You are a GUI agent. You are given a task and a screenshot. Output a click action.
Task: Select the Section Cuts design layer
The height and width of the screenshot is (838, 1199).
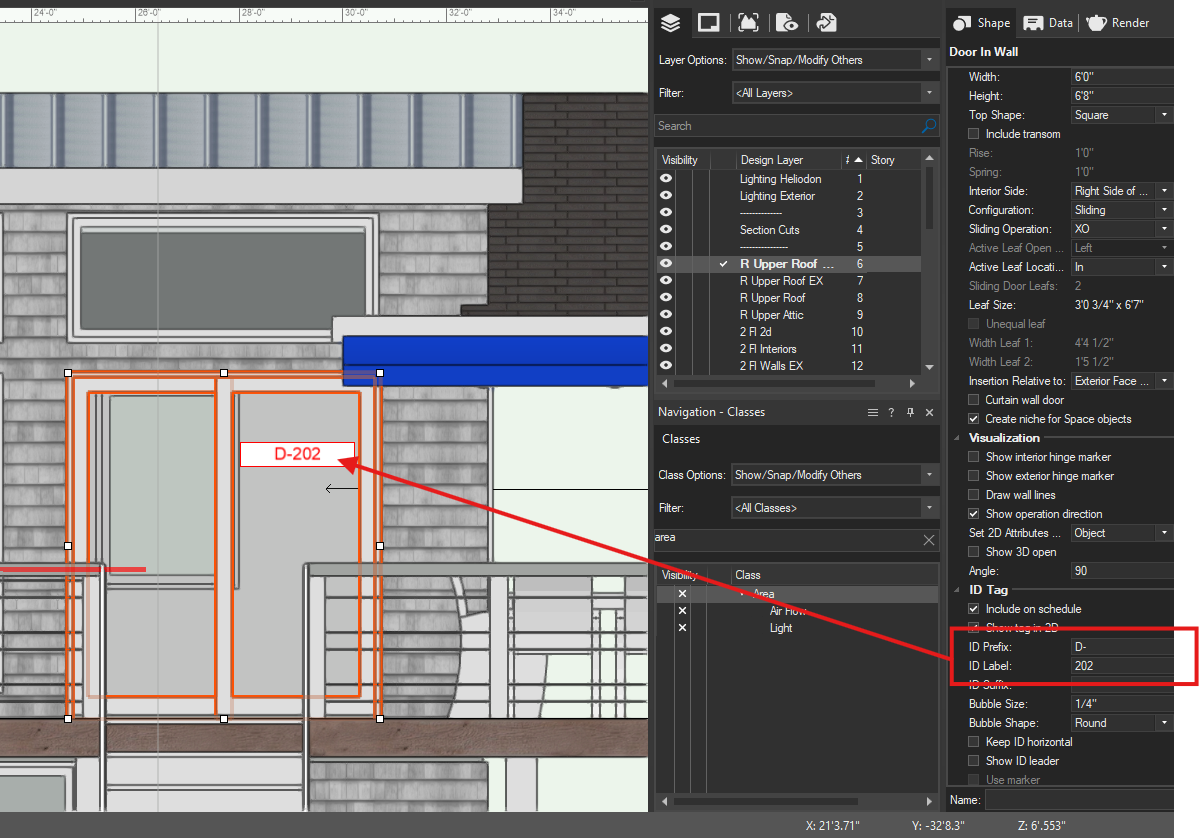click(x=769, y=230)
